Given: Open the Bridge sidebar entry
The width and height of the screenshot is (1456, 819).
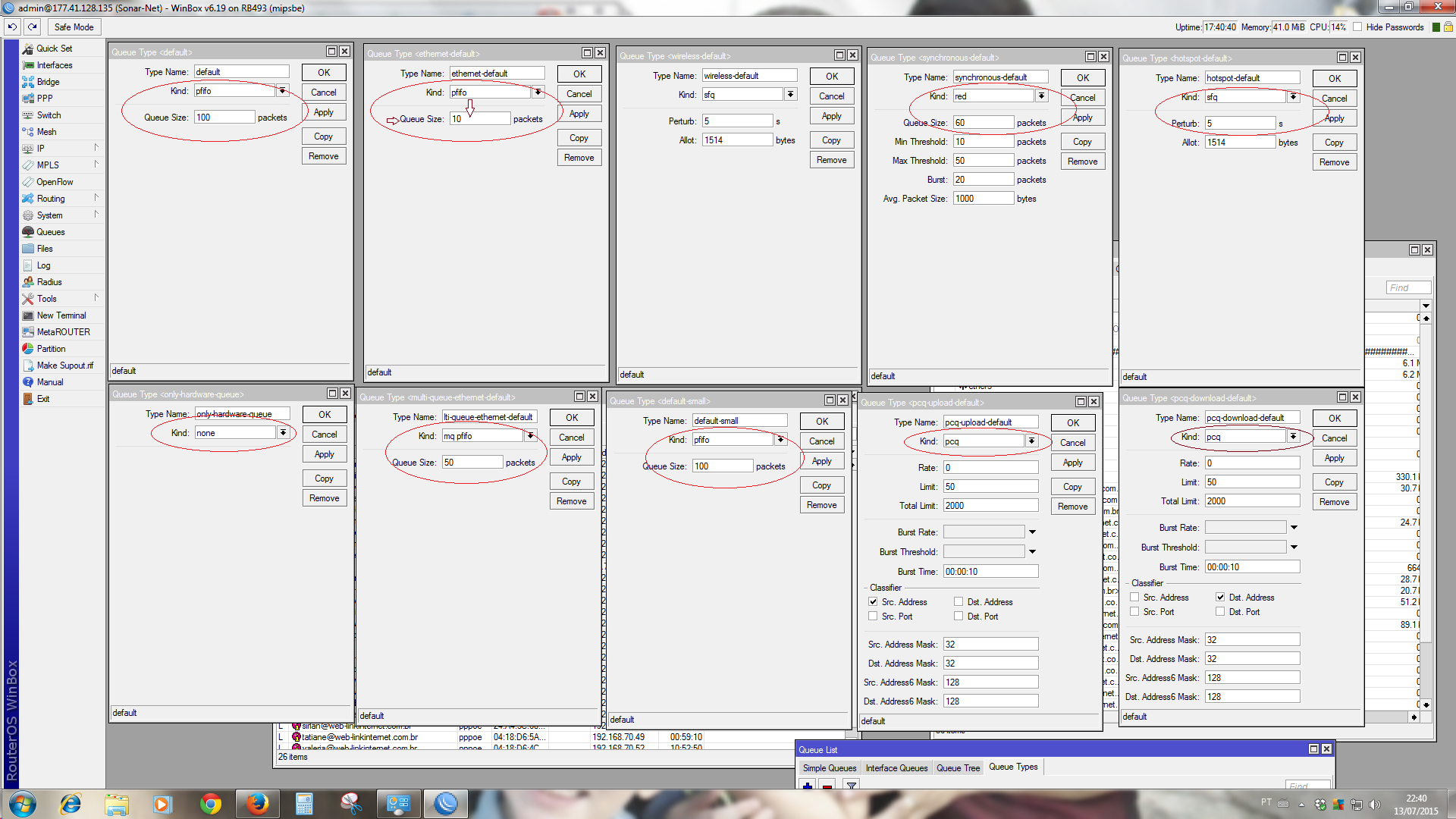Looking at the screenshot, I should [x=48, y=82].
